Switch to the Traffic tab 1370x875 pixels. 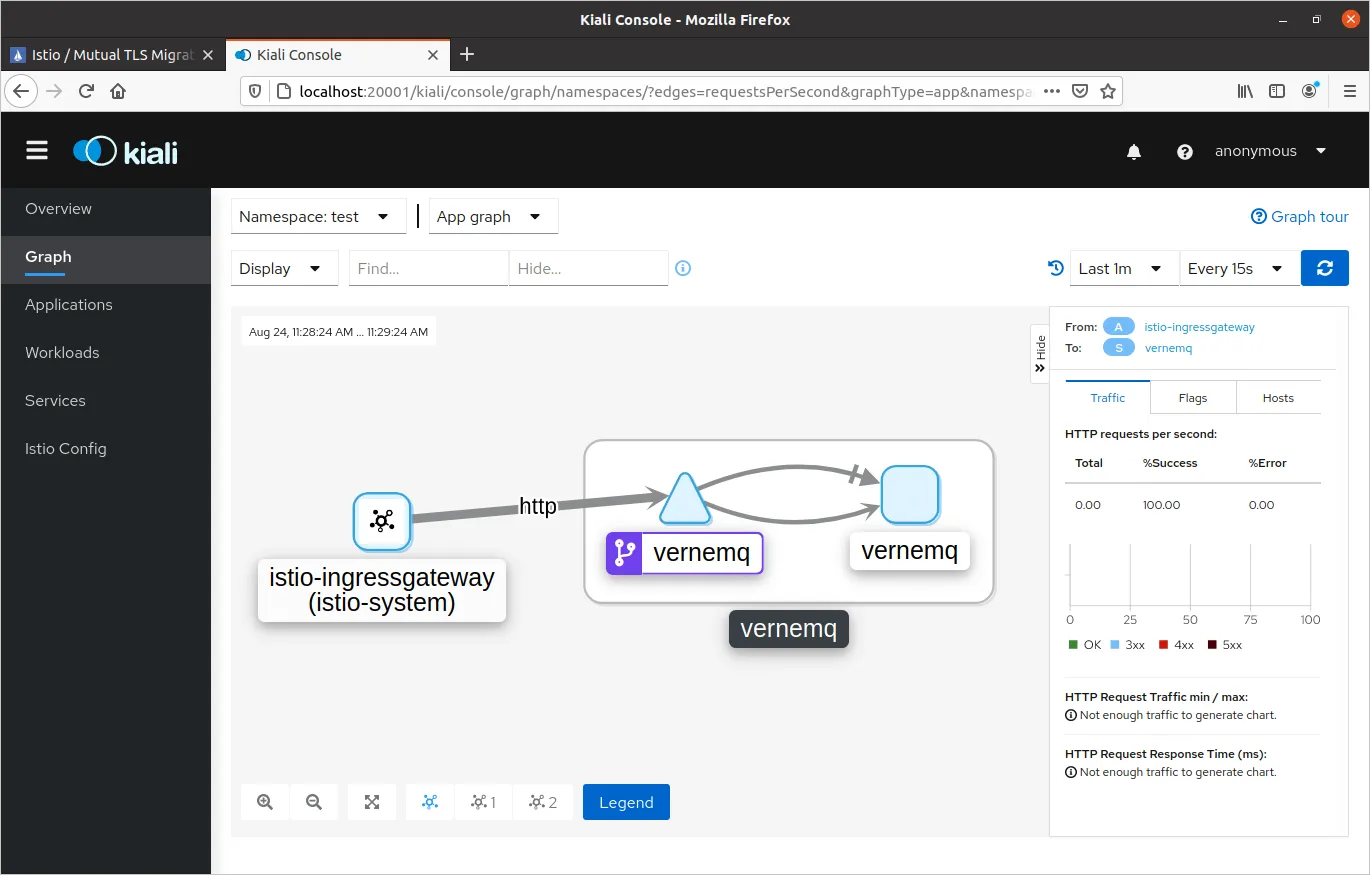point(1108,397)
